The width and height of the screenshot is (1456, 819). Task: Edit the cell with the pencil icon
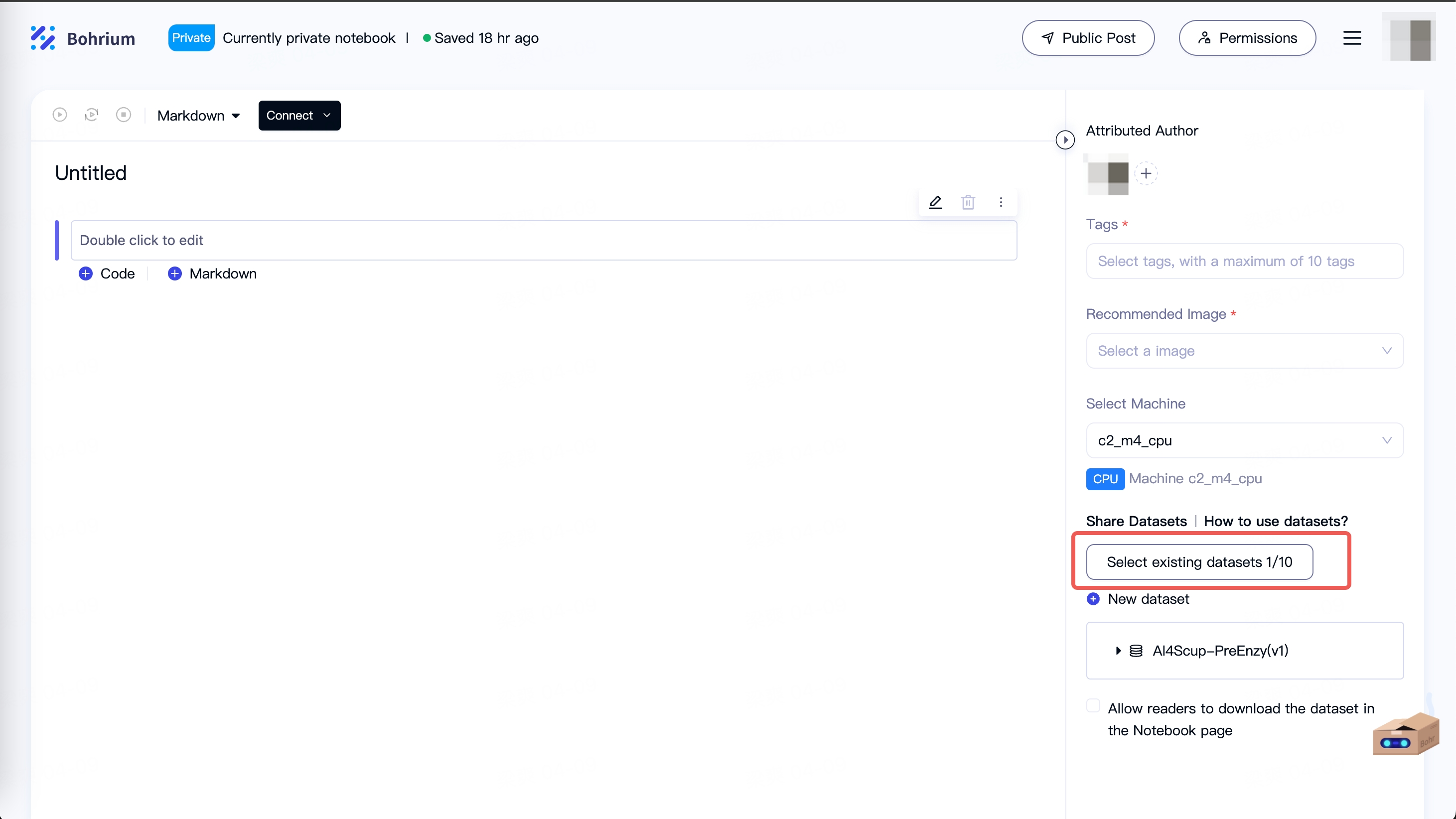(935, 202)
